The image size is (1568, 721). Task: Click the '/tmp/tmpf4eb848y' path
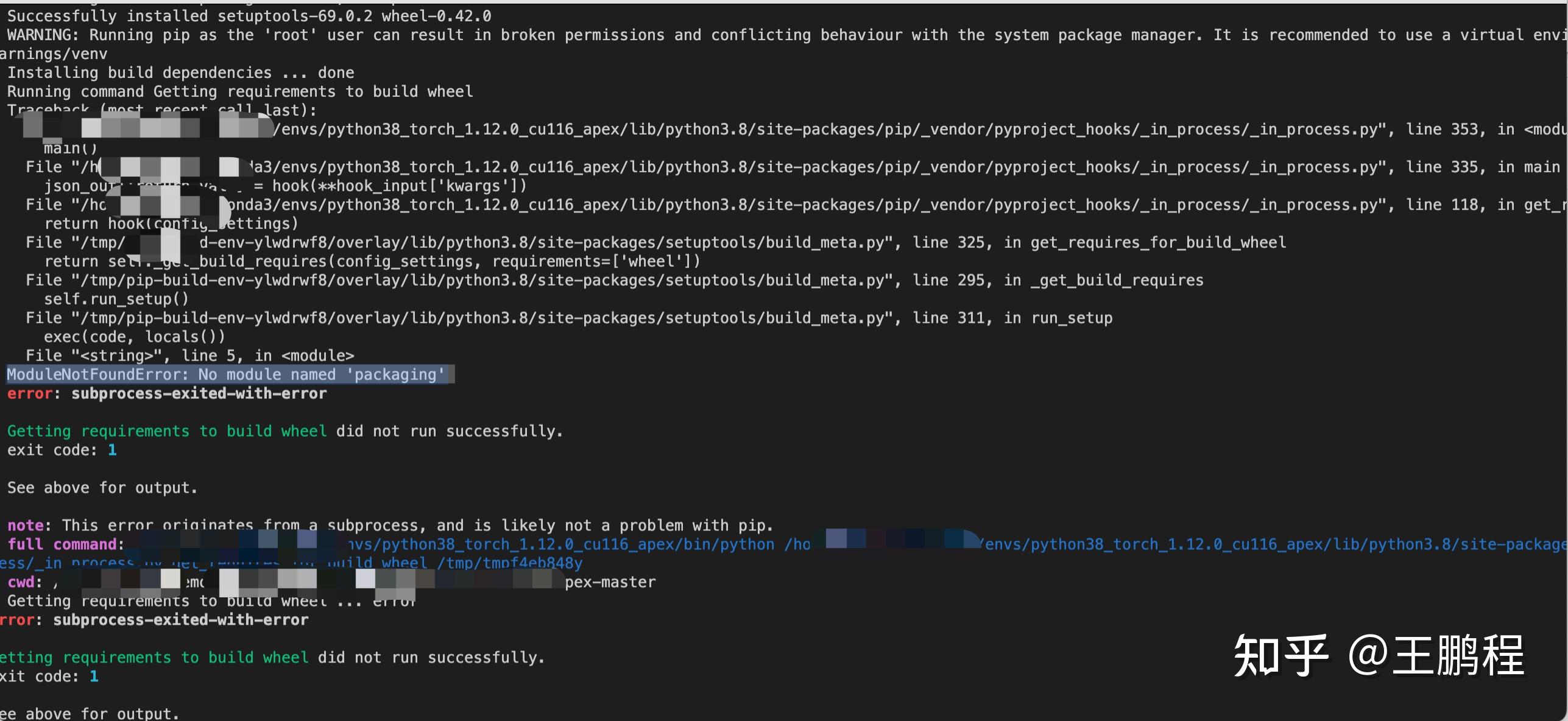tap(510, 563)
